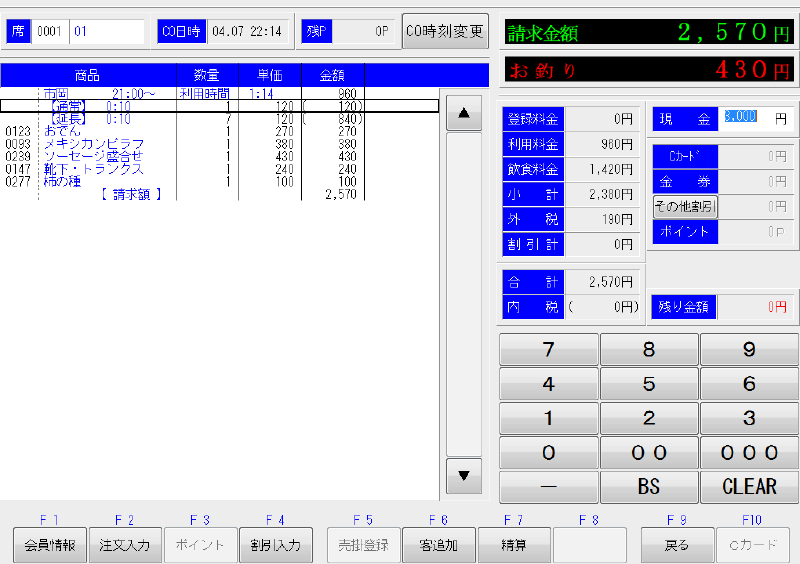Screen dimensions: 800x564
Task: Click the お釣り change display 430円
Action: 649,69
